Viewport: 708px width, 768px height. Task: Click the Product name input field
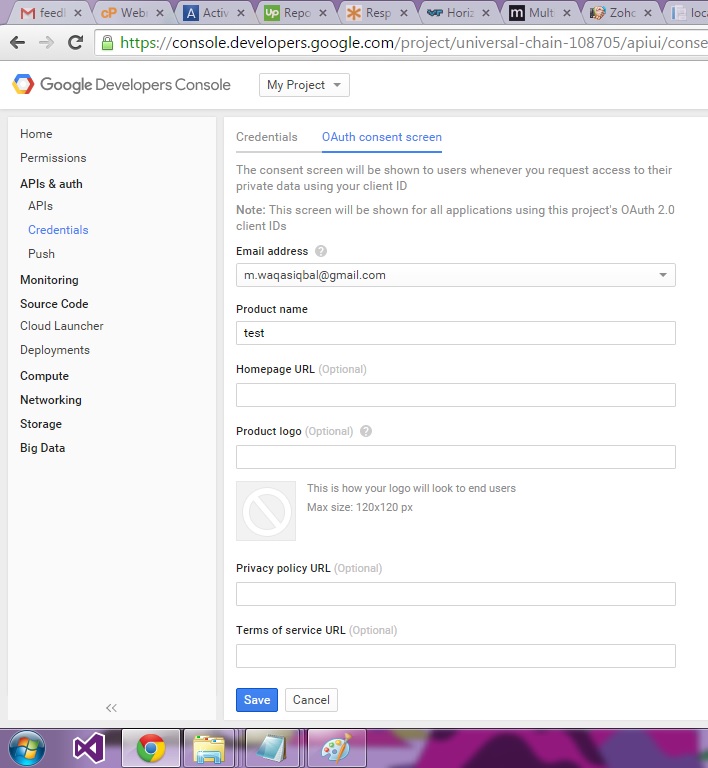[x=456, y=333]
